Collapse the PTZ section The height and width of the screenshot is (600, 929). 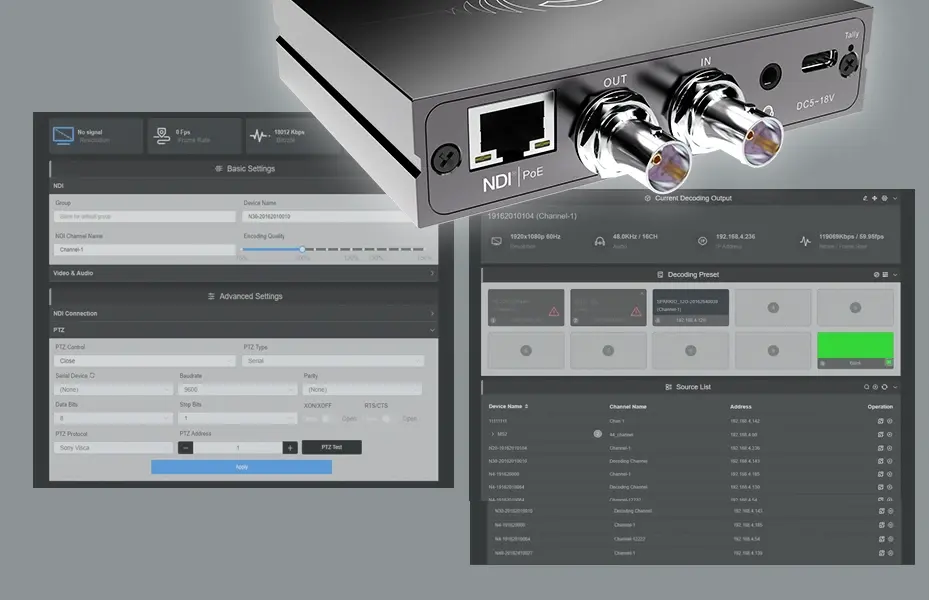pyautogui.click(x=244, y=330)
